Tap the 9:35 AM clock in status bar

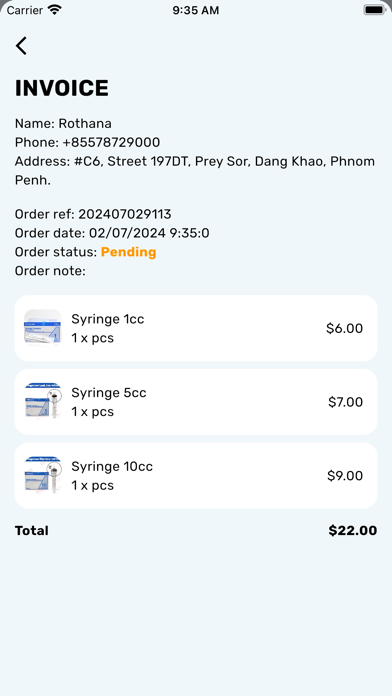pyautogui.click(x=196, y=10)
